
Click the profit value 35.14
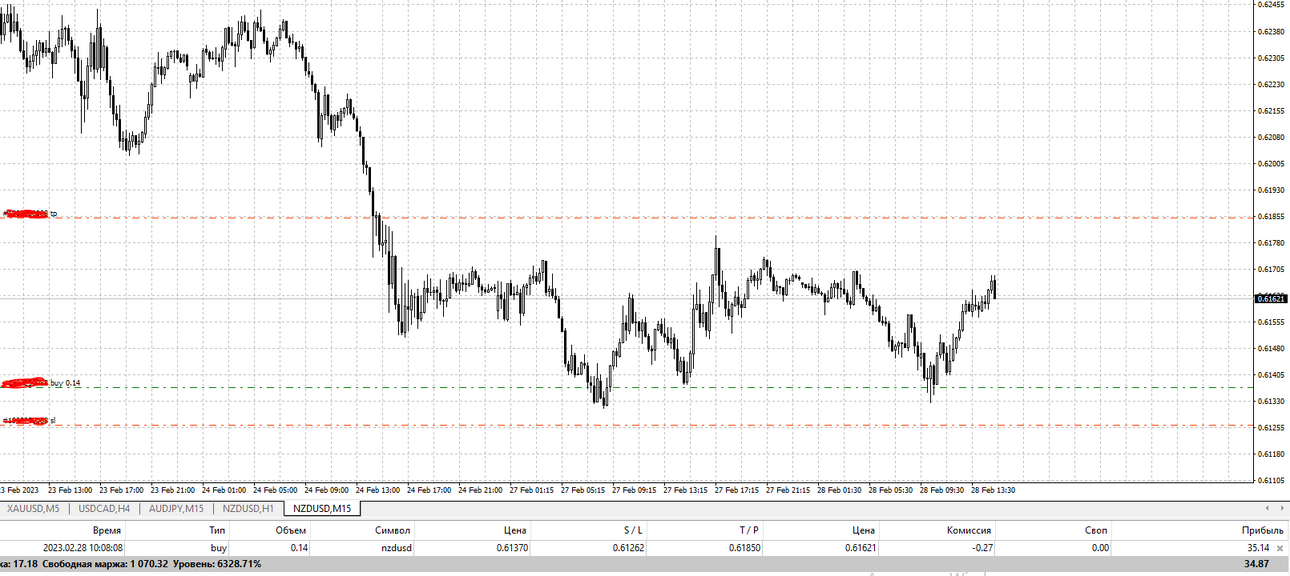(x=1258, y=548)
